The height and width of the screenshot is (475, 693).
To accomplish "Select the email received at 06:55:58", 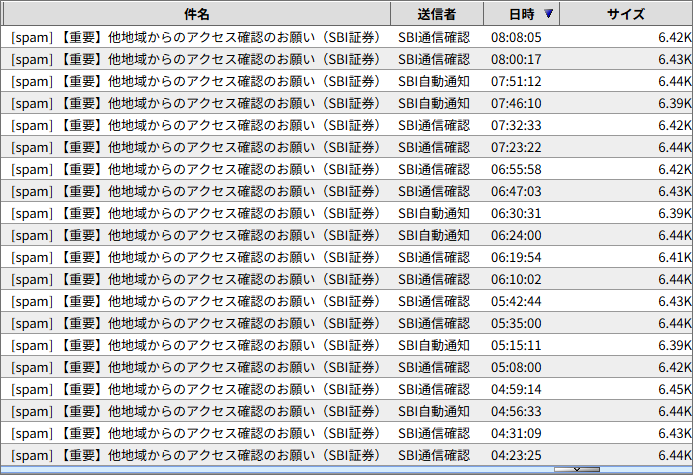I will (x=346, y=169).
